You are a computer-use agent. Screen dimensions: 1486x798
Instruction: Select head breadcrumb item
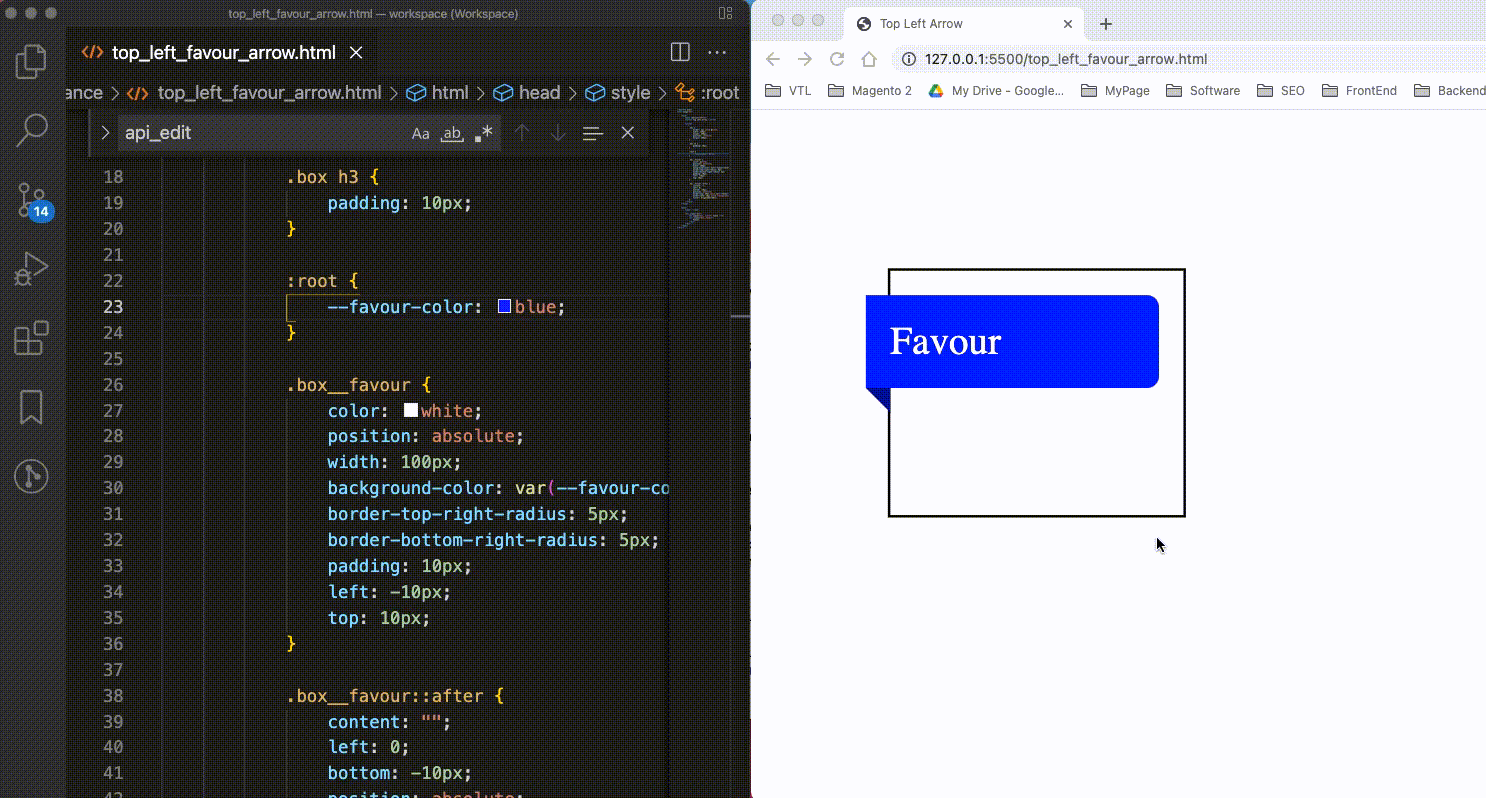pos(526,93)
